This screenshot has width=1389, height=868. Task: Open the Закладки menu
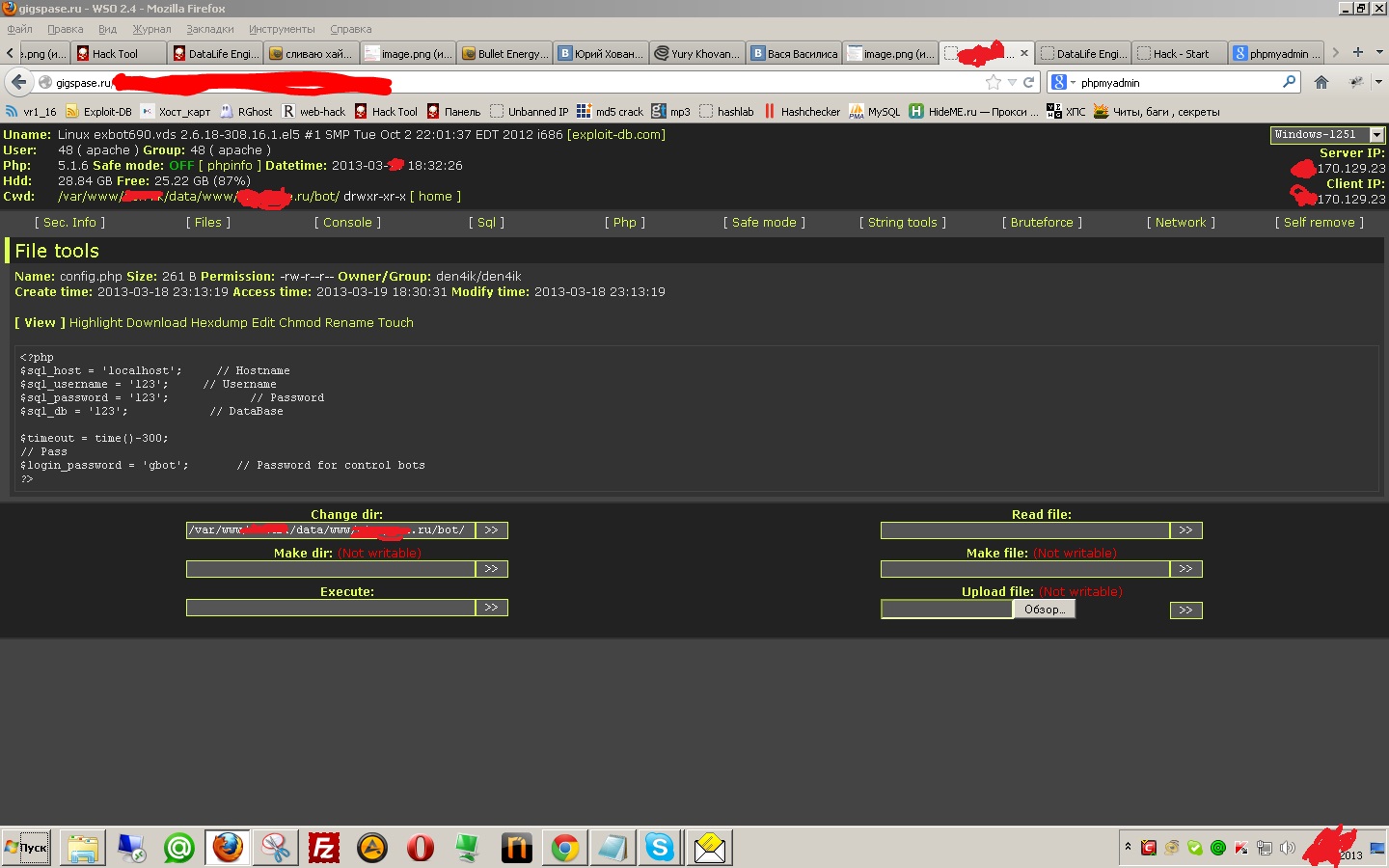coord(210,29)
